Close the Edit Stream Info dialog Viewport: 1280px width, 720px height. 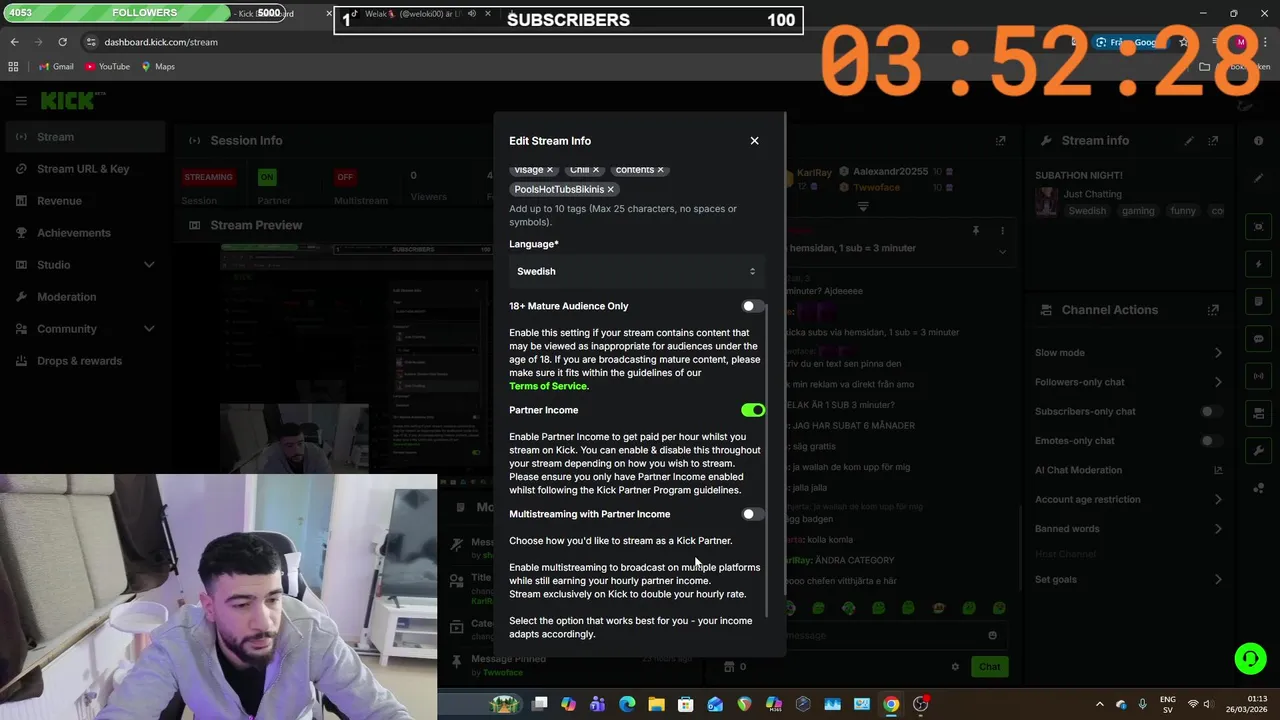click(754, 141)
